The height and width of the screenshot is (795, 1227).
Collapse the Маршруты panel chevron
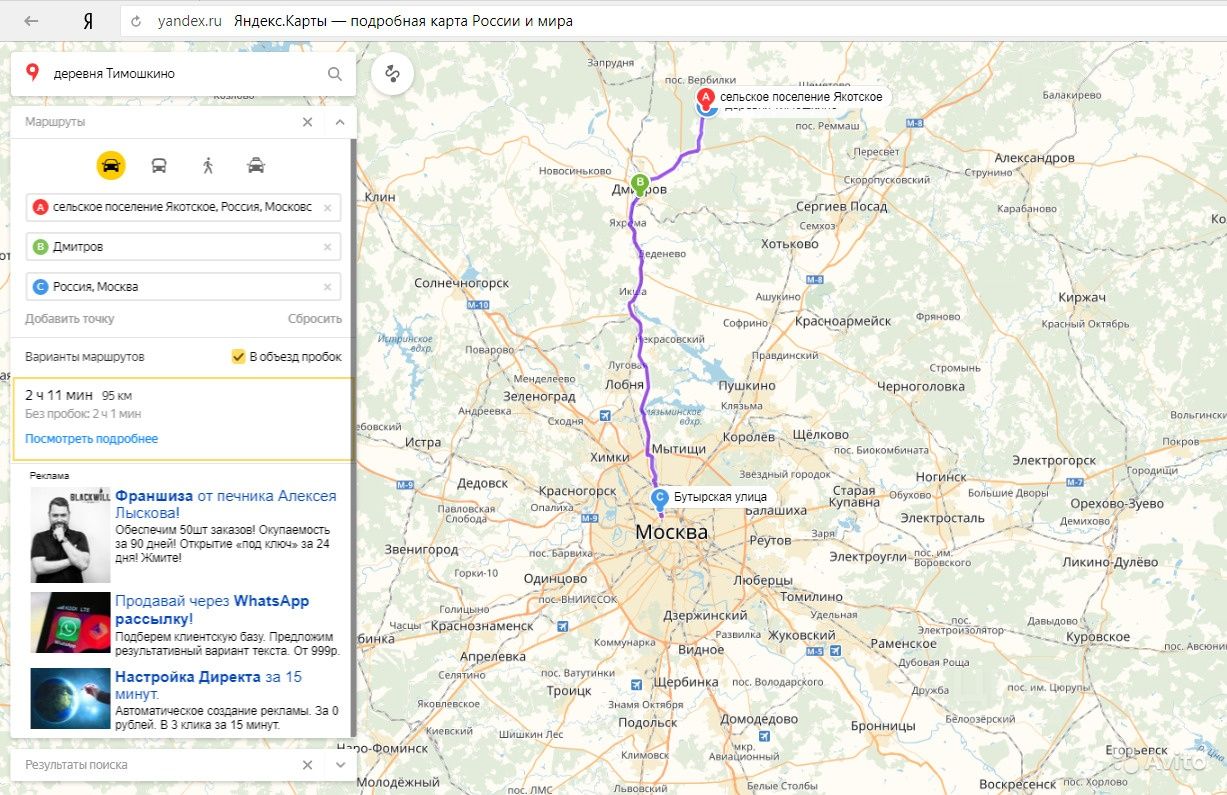[339, 122]
